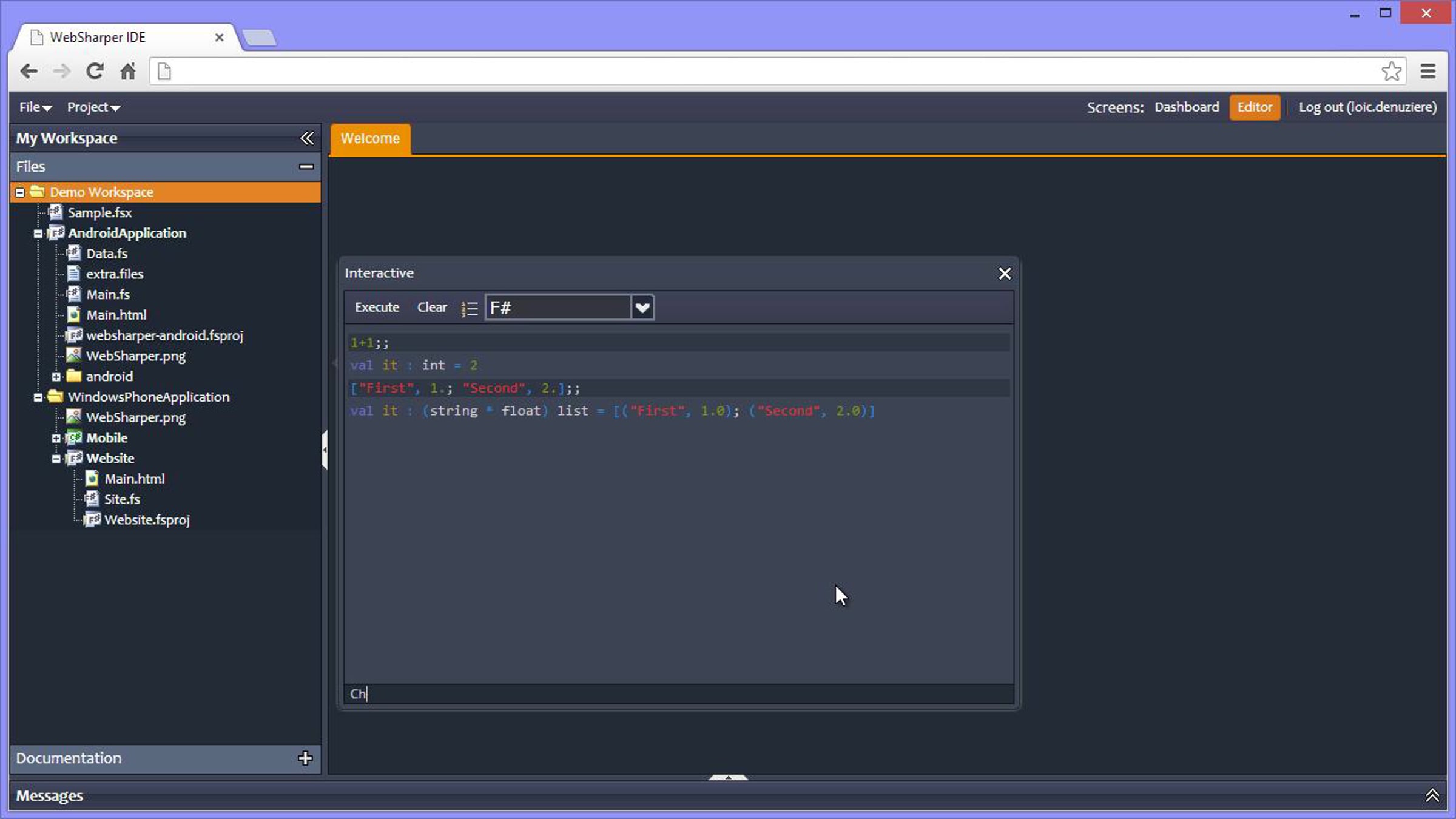Screen dimensions: 1456x819
Task: Close the Interactive panel
Action: tap(1005, 274)
